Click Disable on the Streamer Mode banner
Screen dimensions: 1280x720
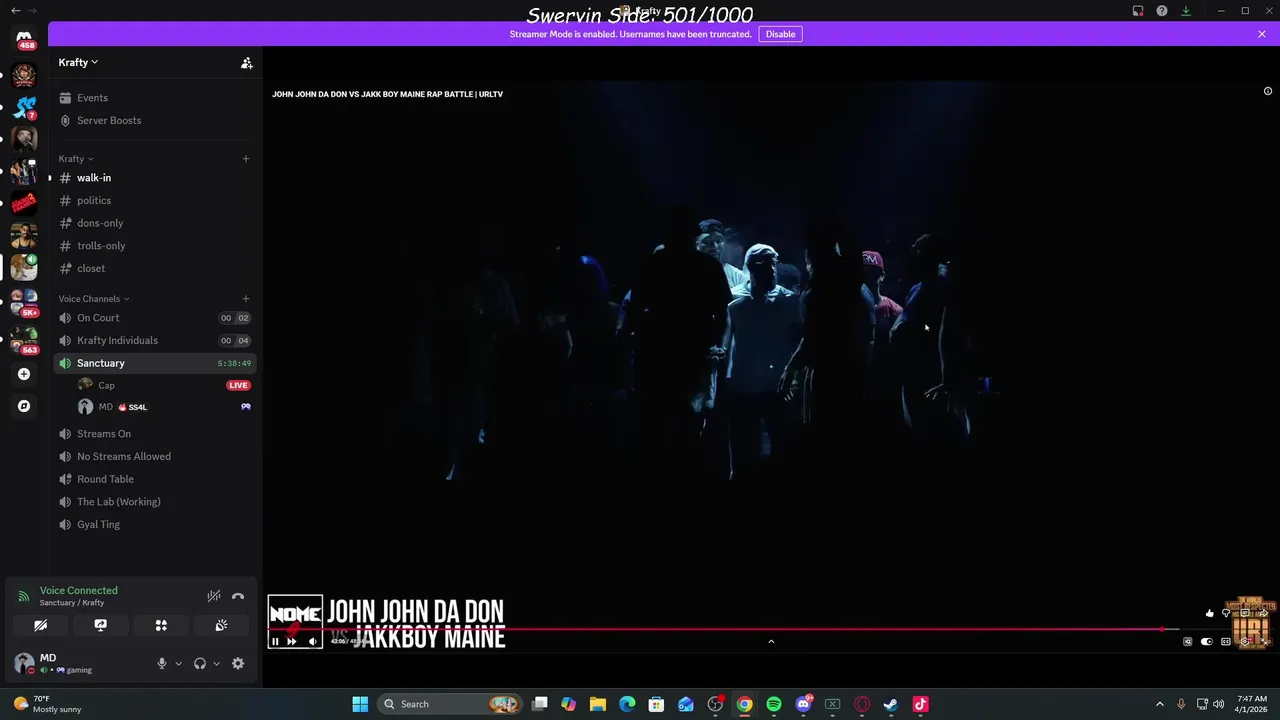[x=780, y=34]
